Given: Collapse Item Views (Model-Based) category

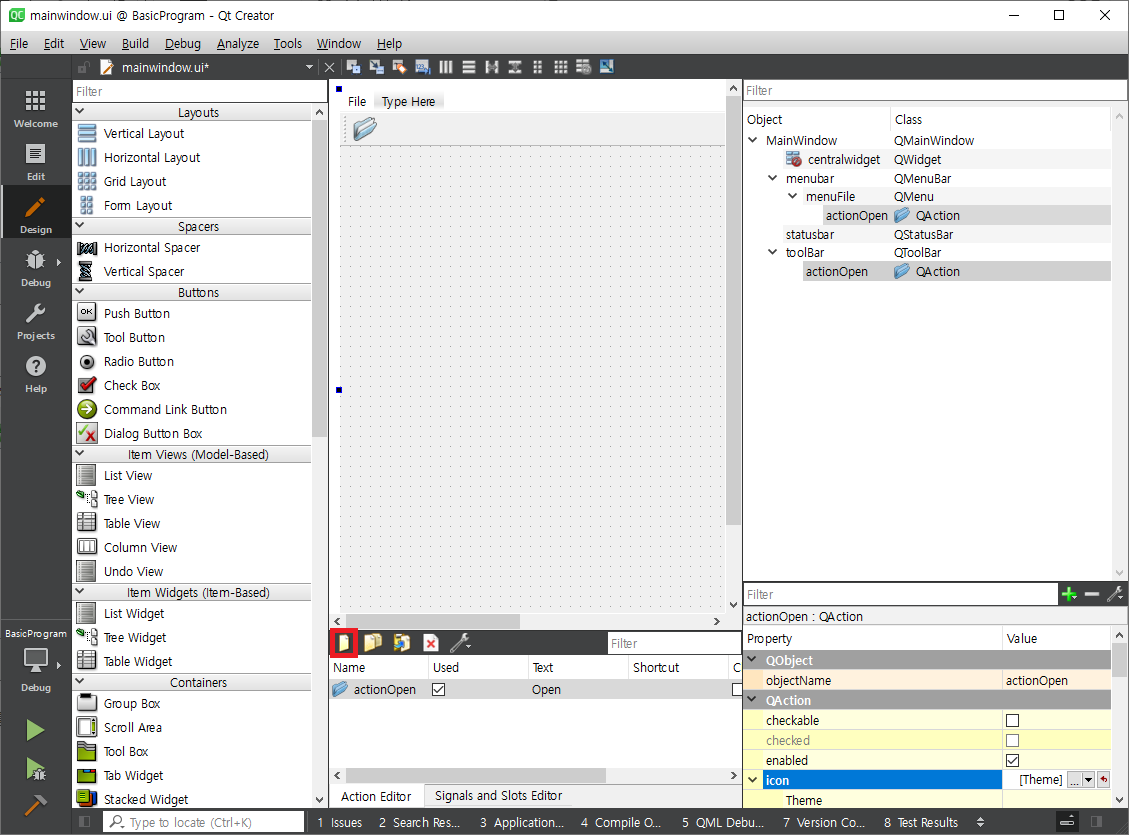Looking at the screenshot, I should point(80,453).
